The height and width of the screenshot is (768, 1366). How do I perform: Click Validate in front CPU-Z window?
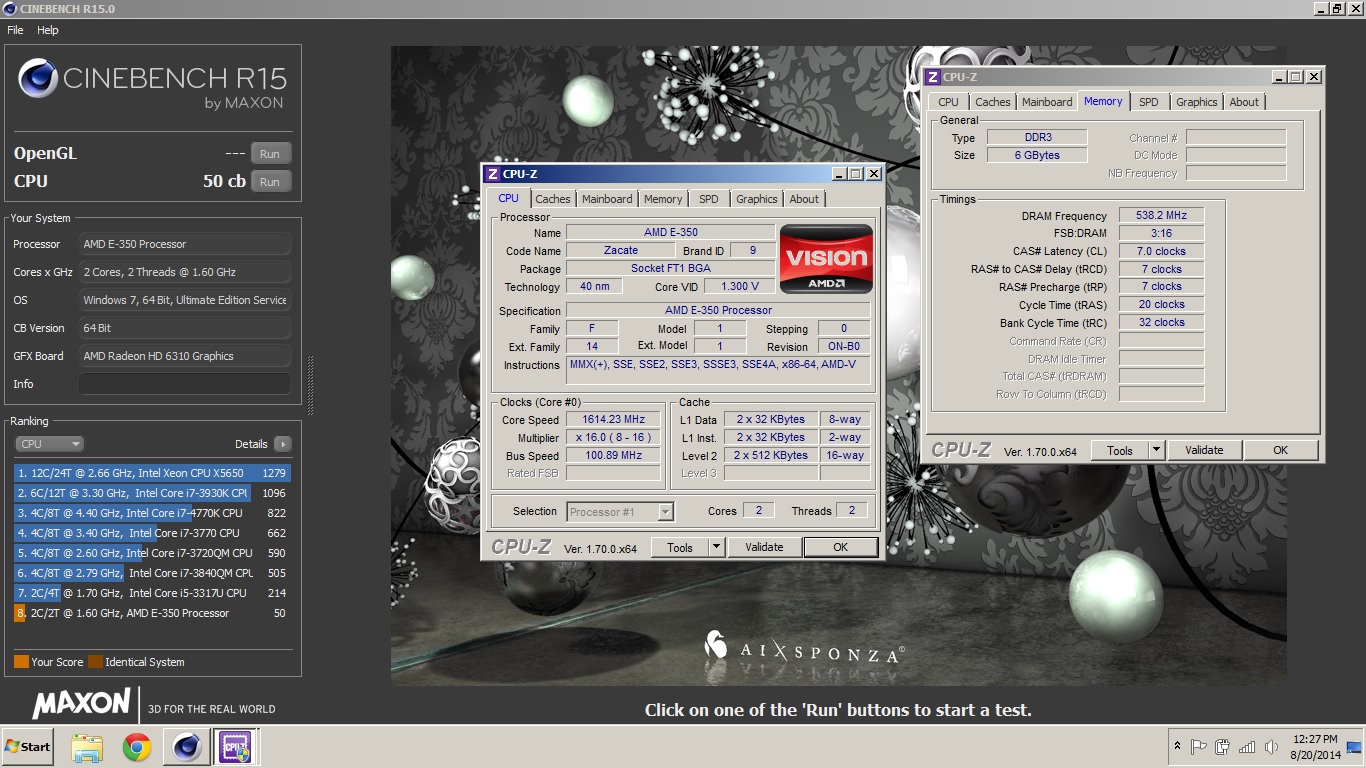[764, 547]
